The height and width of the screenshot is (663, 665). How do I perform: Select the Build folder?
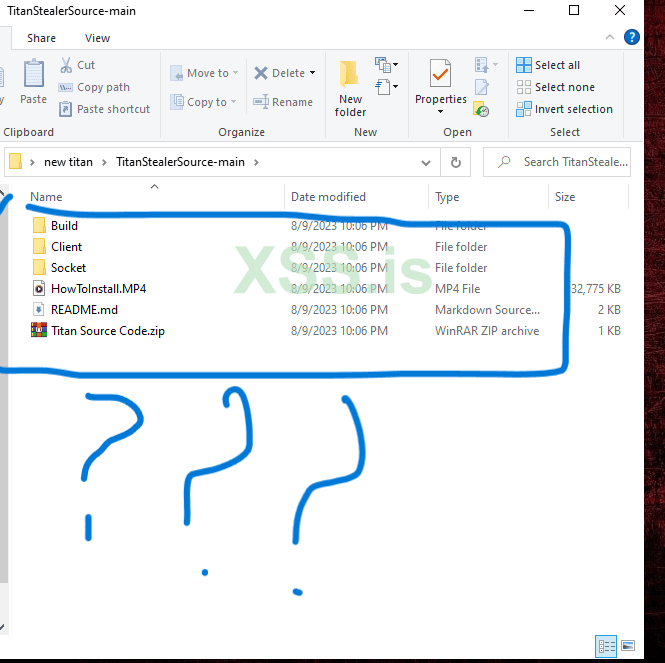click(x=64, y=226)
